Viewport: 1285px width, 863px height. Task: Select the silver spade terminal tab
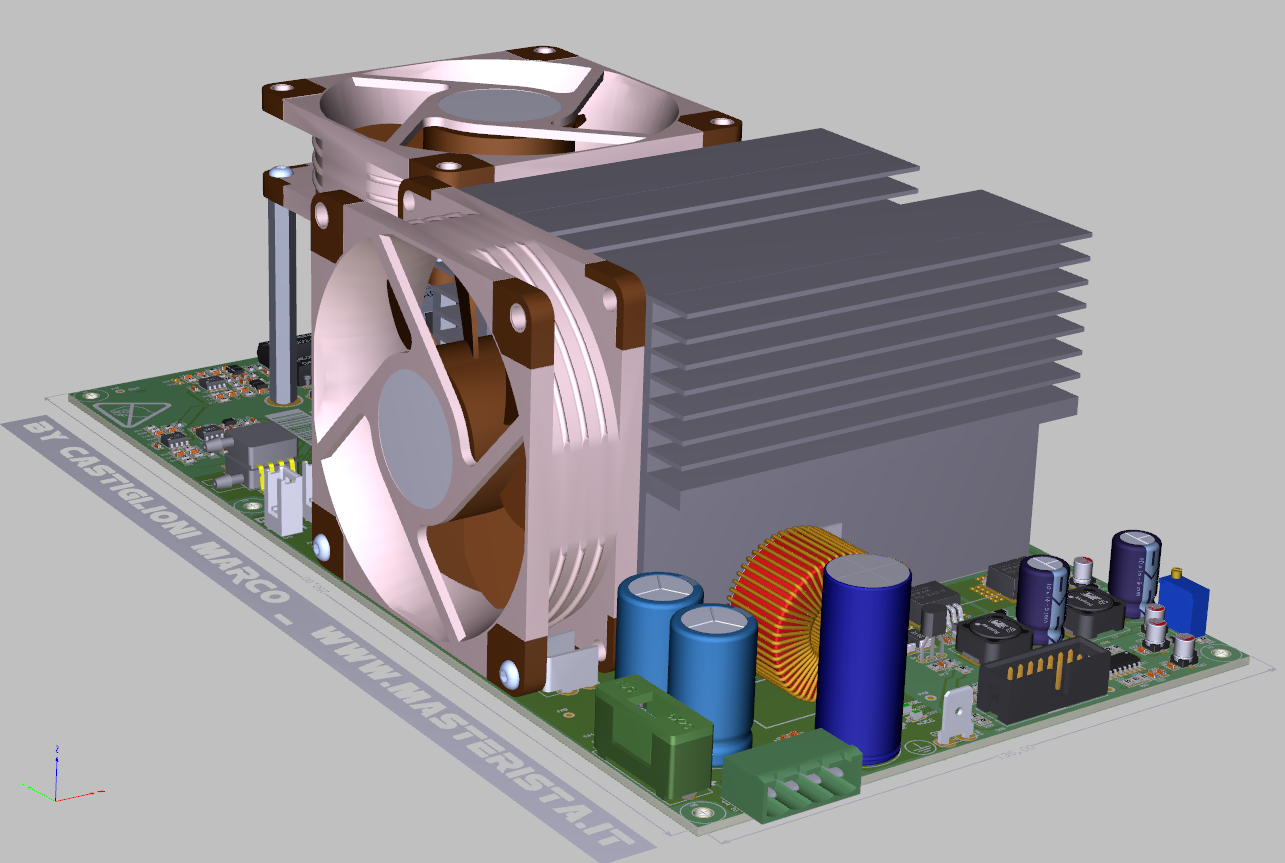click(955, 713)
